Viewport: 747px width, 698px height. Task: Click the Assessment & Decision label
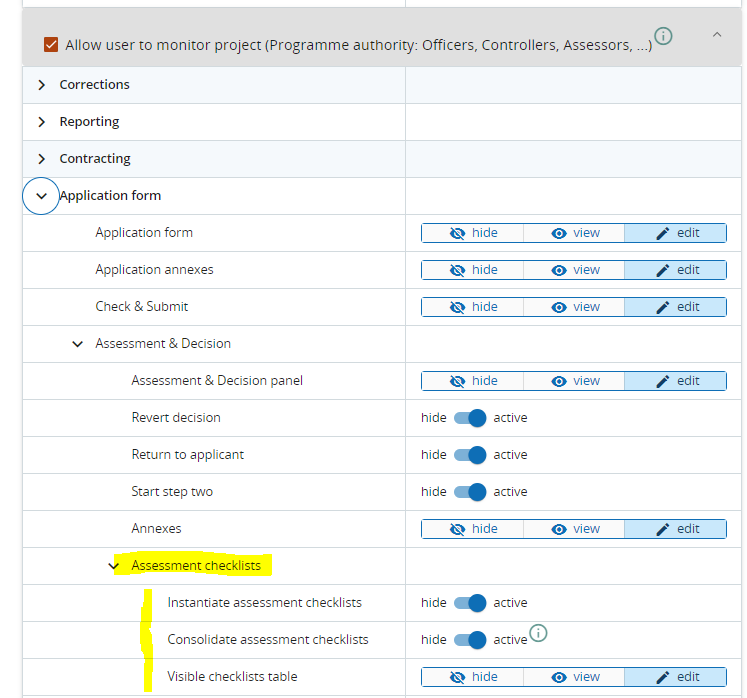163,344
